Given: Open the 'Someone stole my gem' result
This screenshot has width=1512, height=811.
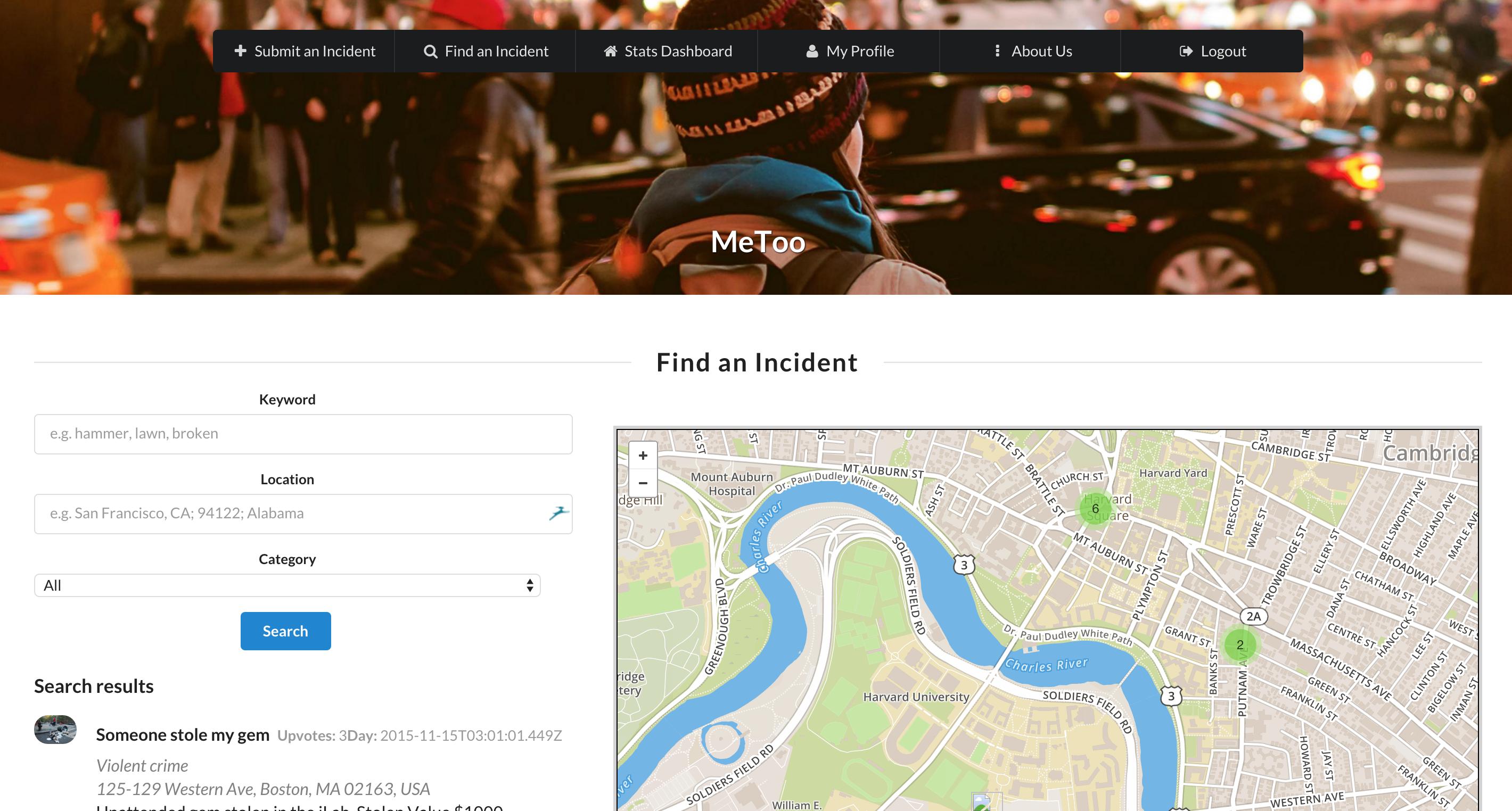Looking at the screenshot, I should click(x=183, y=735).
